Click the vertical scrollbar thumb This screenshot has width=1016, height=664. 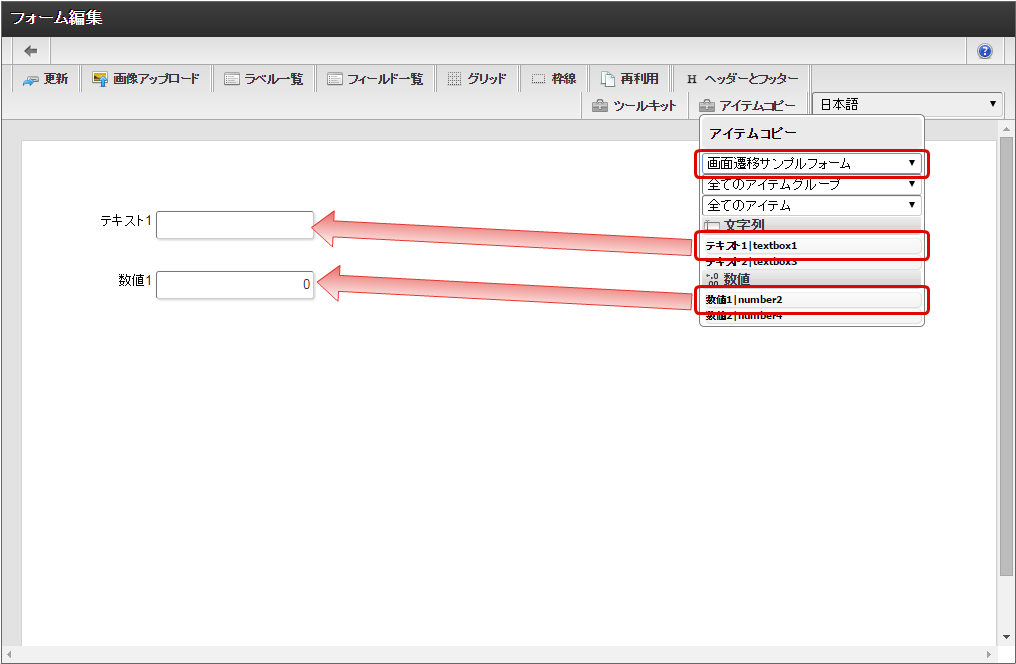1006,356
